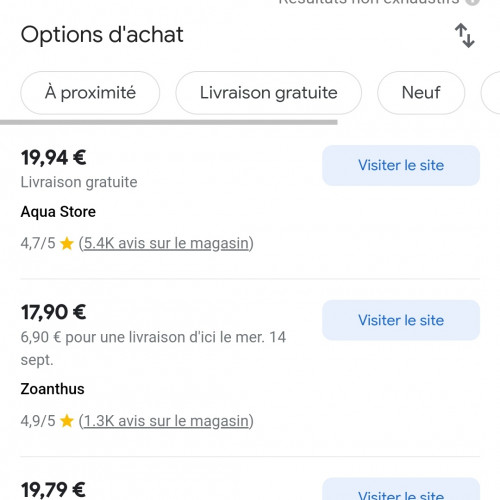
Task: Open 5.4K avis sur le magasin link
Action: tap(166, 243)
